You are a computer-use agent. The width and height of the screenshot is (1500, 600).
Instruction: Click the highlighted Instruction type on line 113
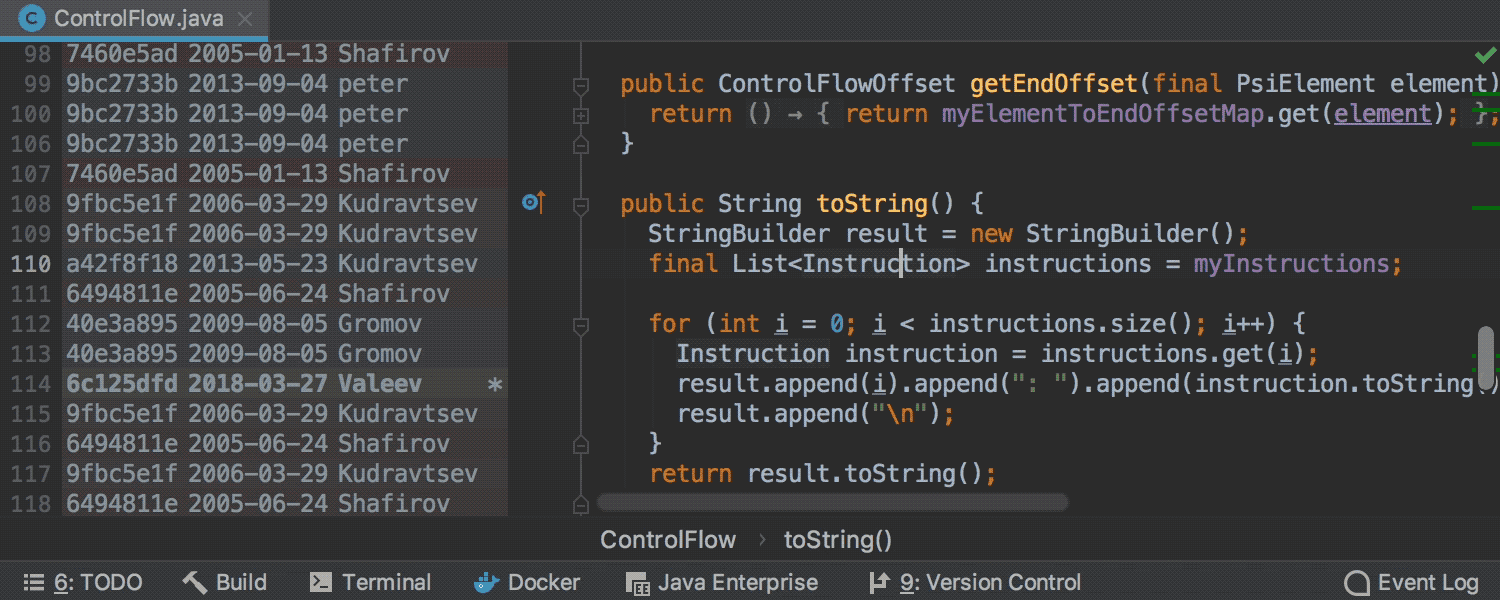click(x=753, y=354)
